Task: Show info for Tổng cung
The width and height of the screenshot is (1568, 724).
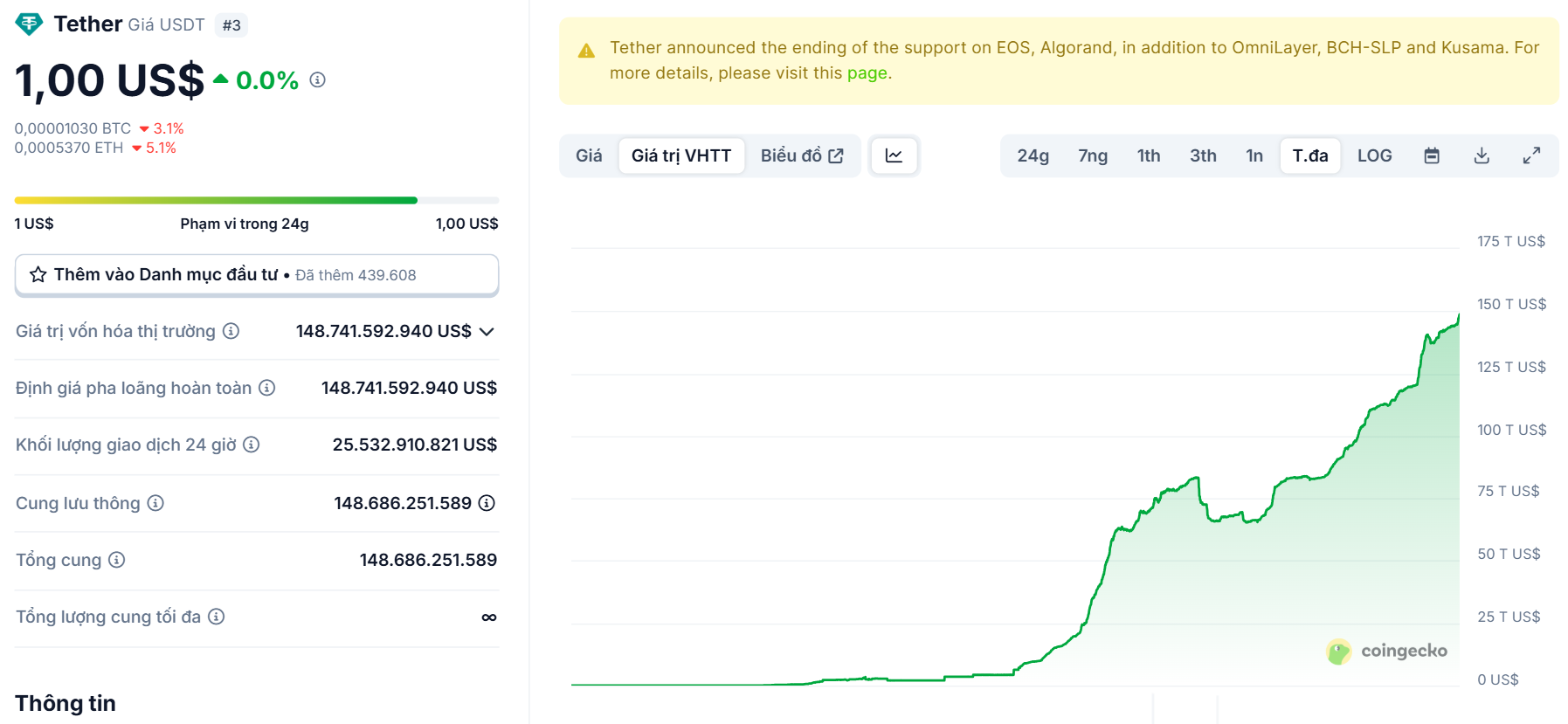Action: tap(117, 560)
